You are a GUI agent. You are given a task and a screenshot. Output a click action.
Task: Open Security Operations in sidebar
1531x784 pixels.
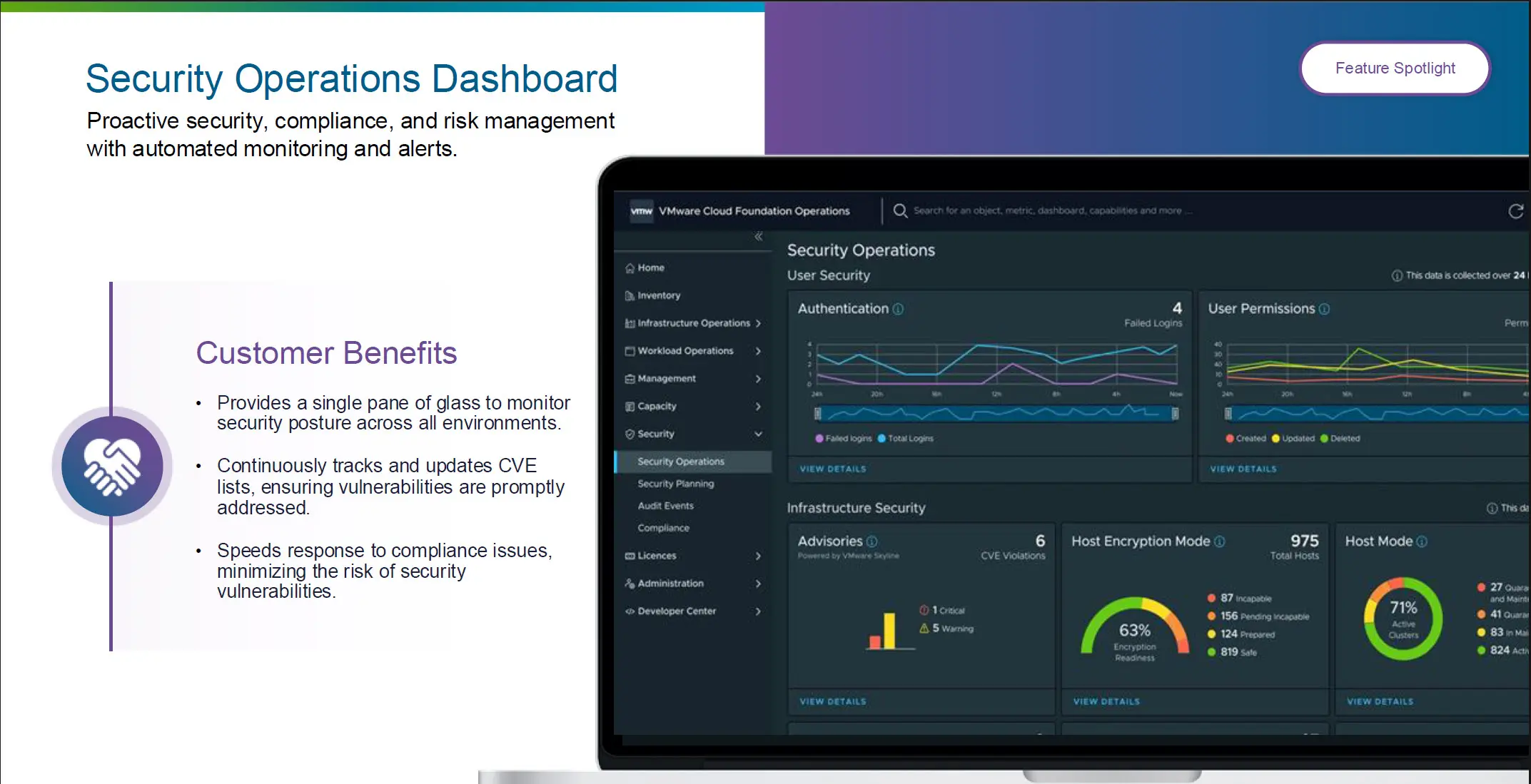pyautogui.click(x=693, y=462)
